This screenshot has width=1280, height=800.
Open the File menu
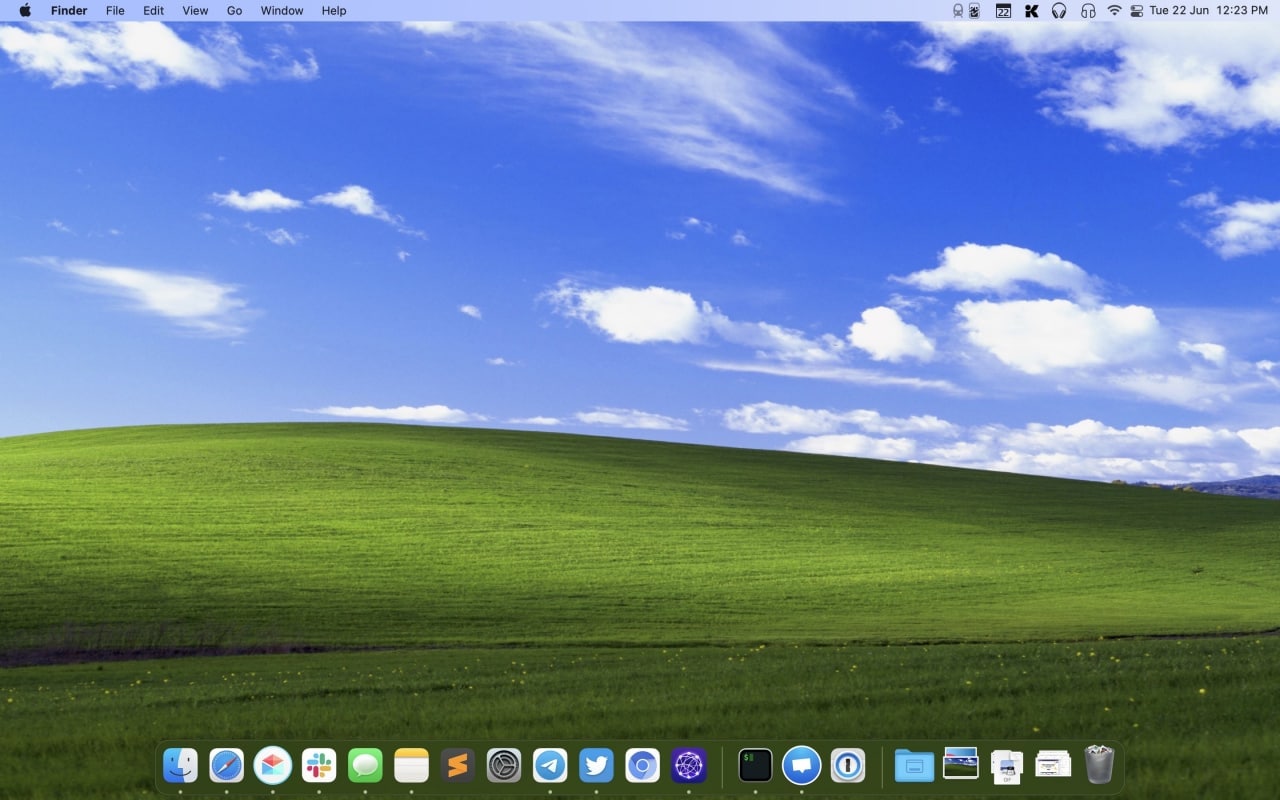[115, 11]
